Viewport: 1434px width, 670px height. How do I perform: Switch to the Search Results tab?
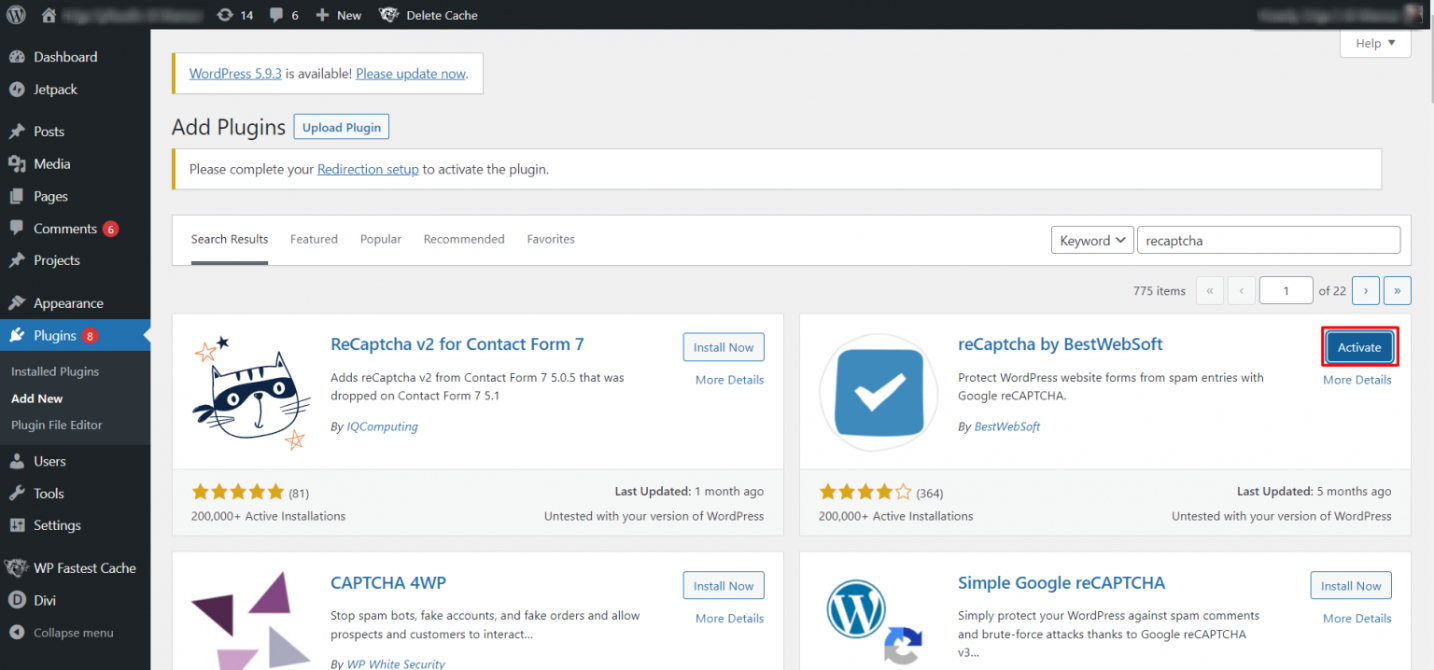(229, 239)
